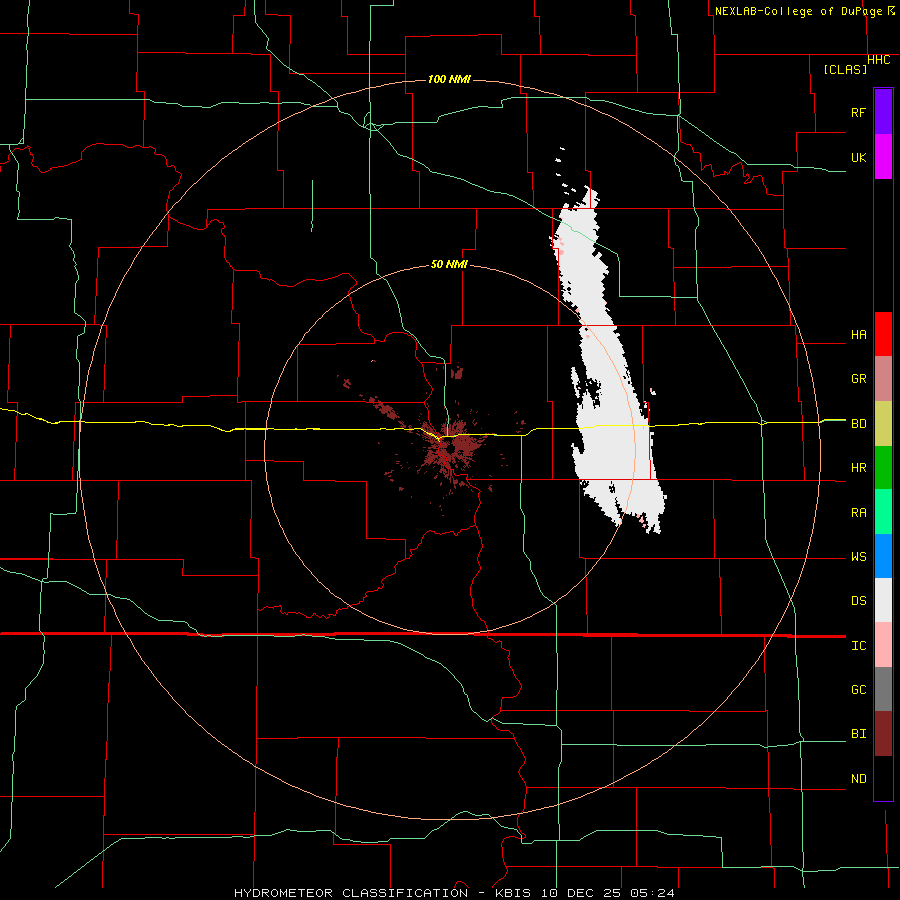Screen dimensions: 900x900
Task: Click the HR green legend swatch
Action: (x=883, y=468)
